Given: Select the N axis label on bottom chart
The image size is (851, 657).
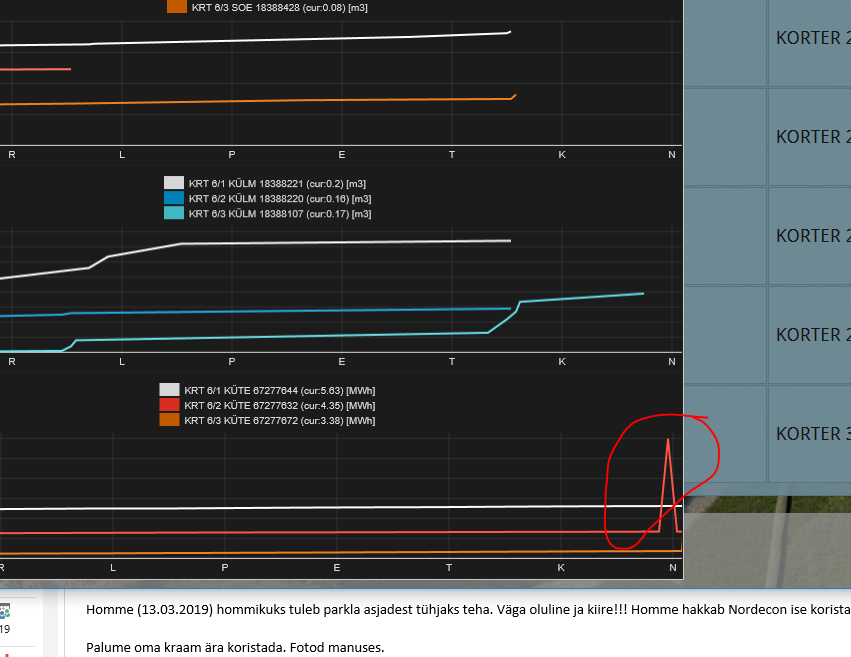Looking at the screenshot, I should point(672,567).
